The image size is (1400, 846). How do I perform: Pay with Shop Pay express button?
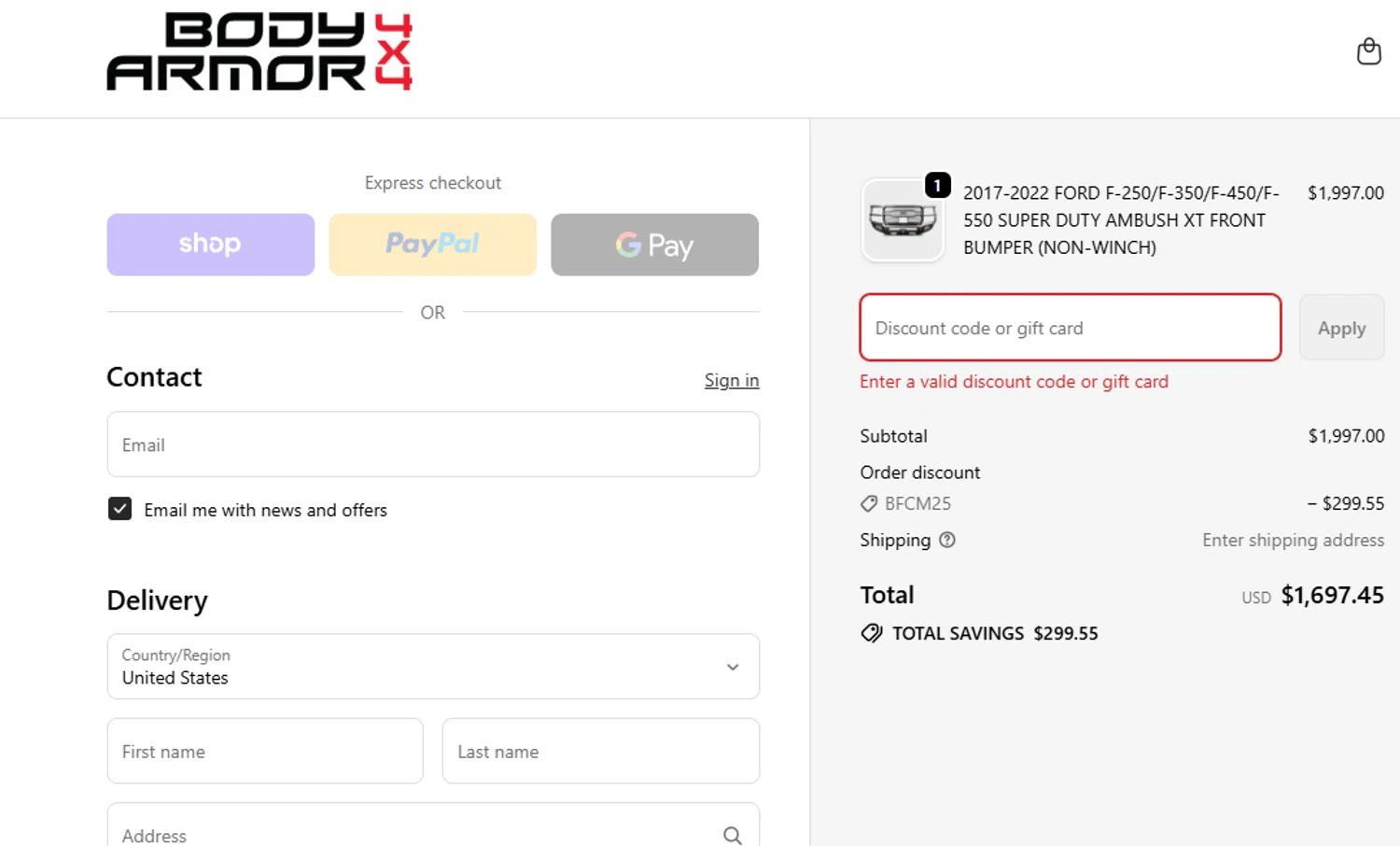[211, 245]
